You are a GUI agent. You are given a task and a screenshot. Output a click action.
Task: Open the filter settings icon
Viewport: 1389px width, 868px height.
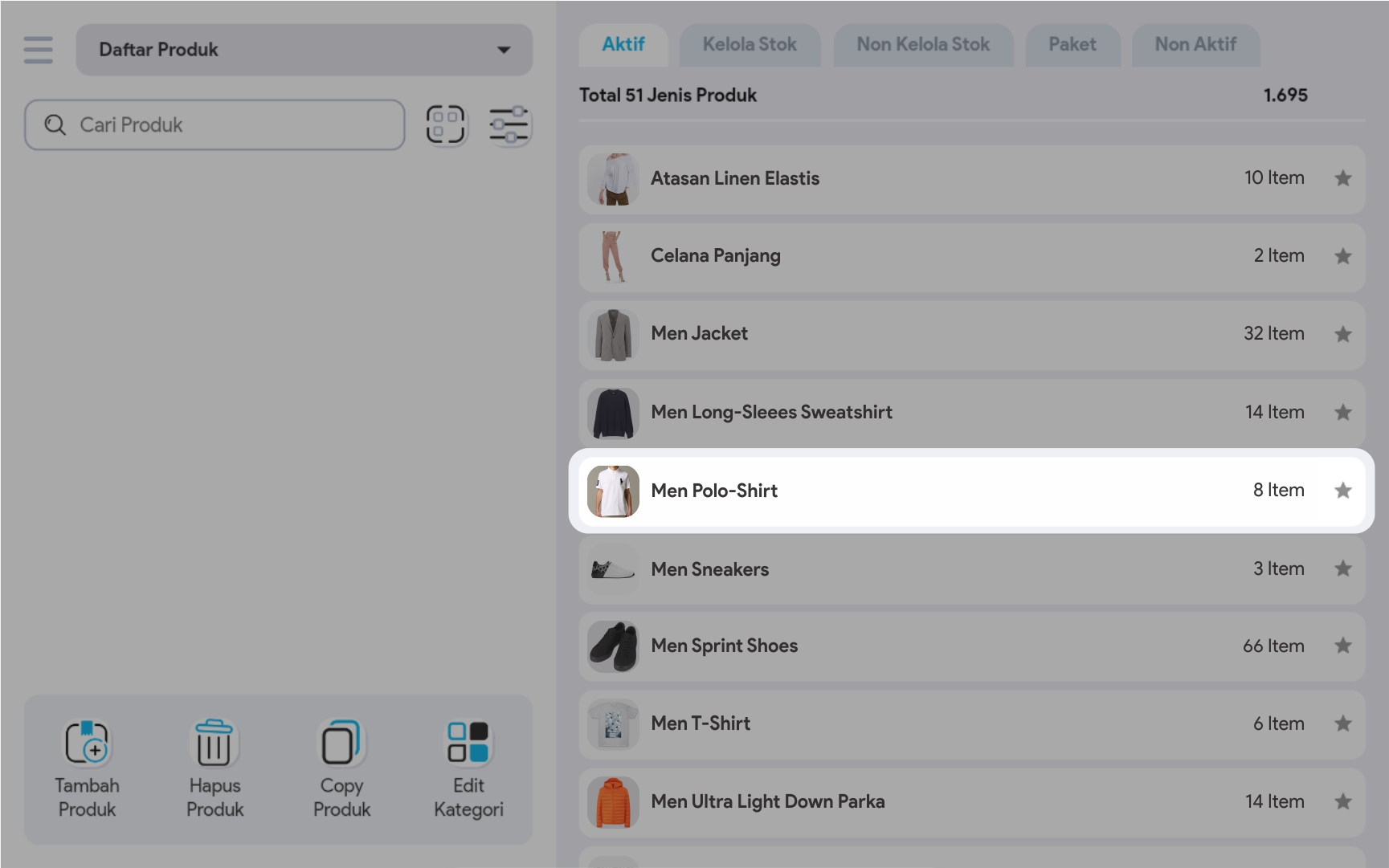509,124
